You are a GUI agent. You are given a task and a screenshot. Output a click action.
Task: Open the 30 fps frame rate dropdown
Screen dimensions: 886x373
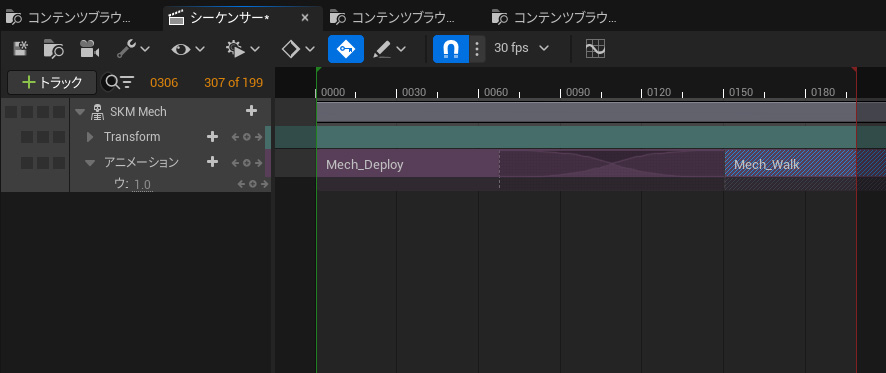[x=521, y=48]
